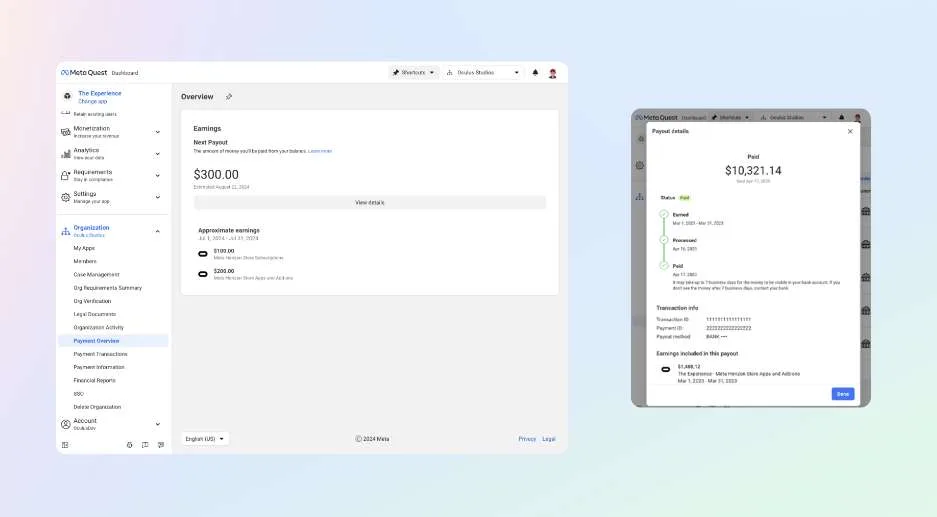Click the bug report icon in sidebar footer
This screenshot has height=517, width=937.
[130, 445]
